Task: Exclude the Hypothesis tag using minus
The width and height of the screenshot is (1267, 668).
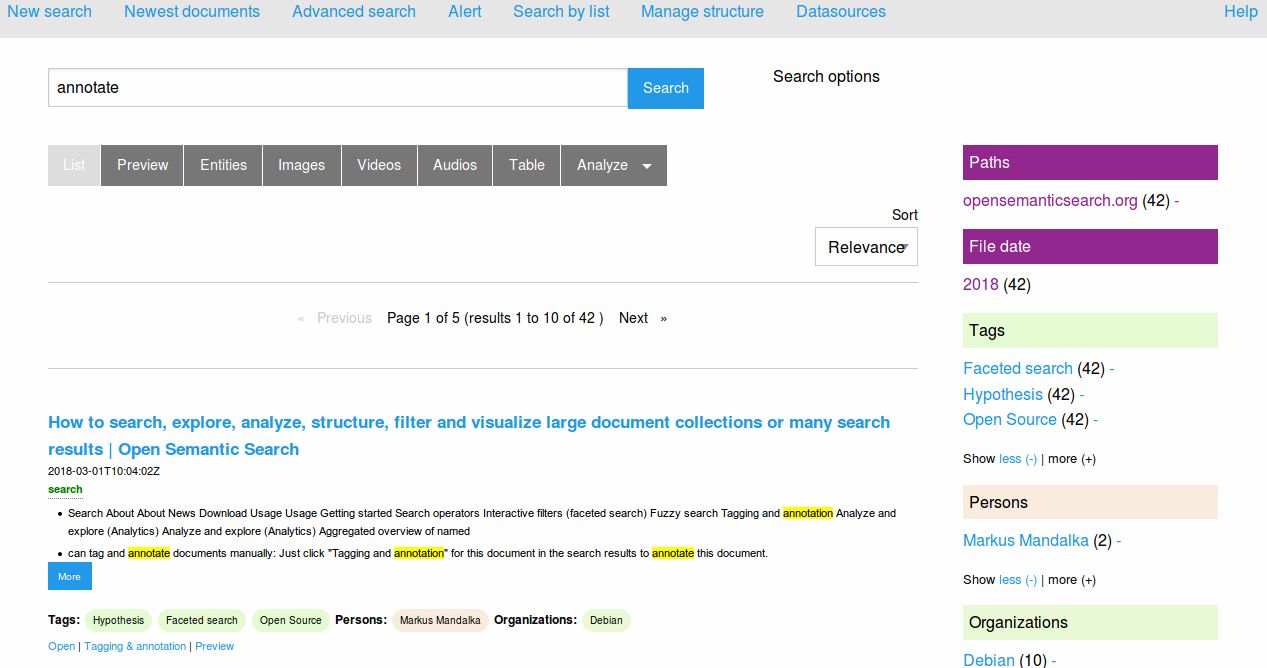Action: pos(1082,395)
